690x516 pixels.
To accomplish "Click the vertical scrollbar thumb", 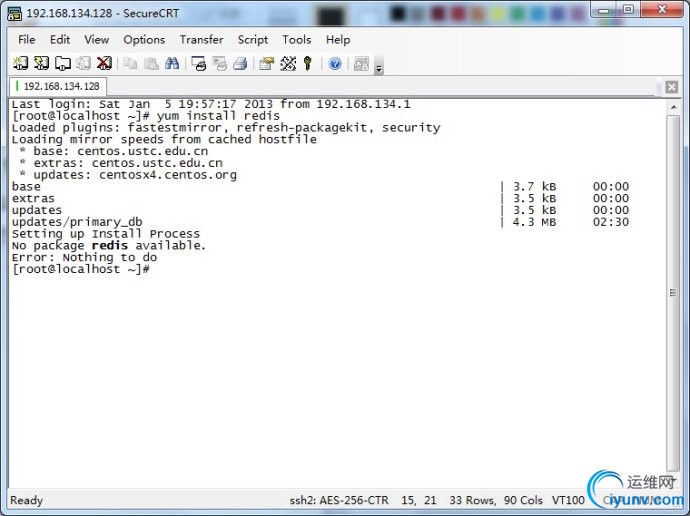I will 673,293.
